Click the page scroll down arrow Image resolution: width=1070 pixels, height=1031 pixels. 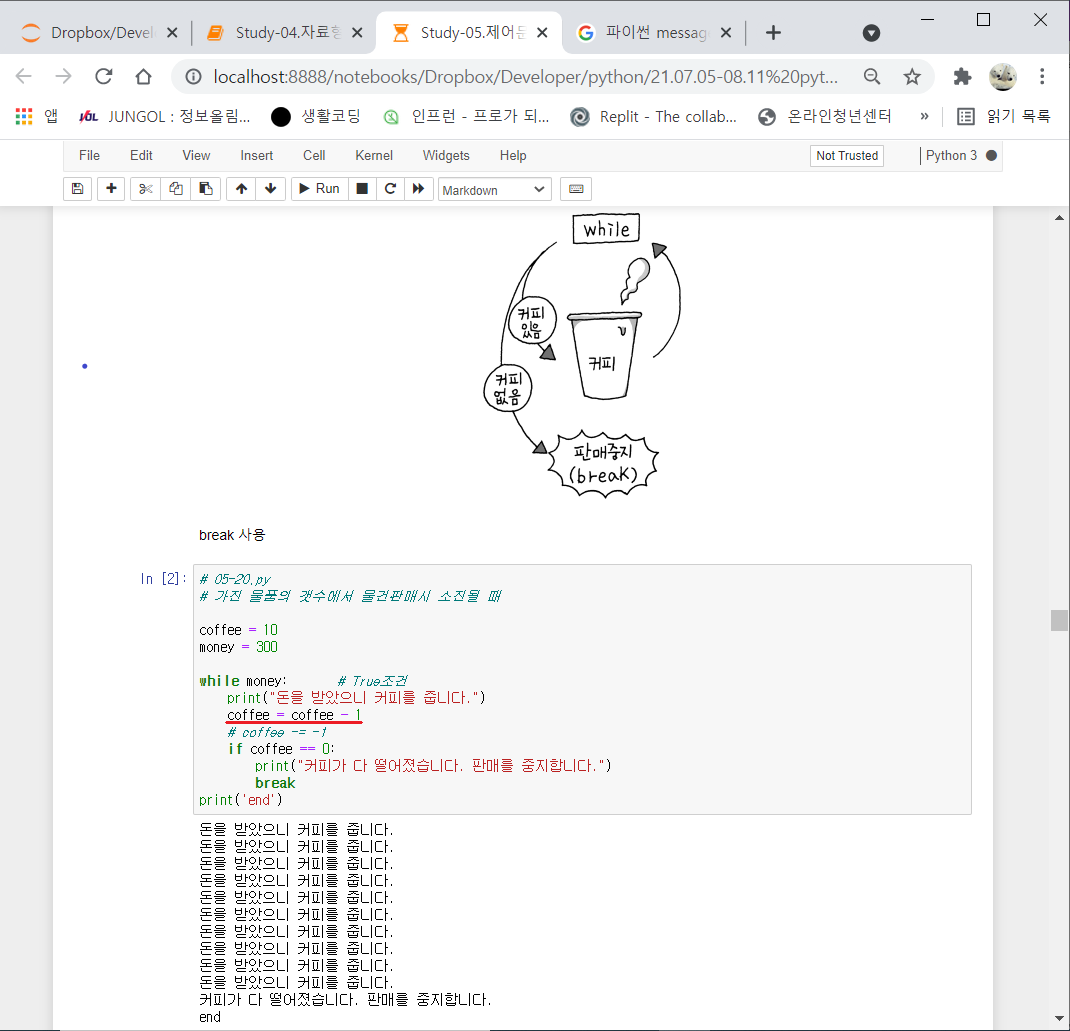[x=1059, y=1019]
